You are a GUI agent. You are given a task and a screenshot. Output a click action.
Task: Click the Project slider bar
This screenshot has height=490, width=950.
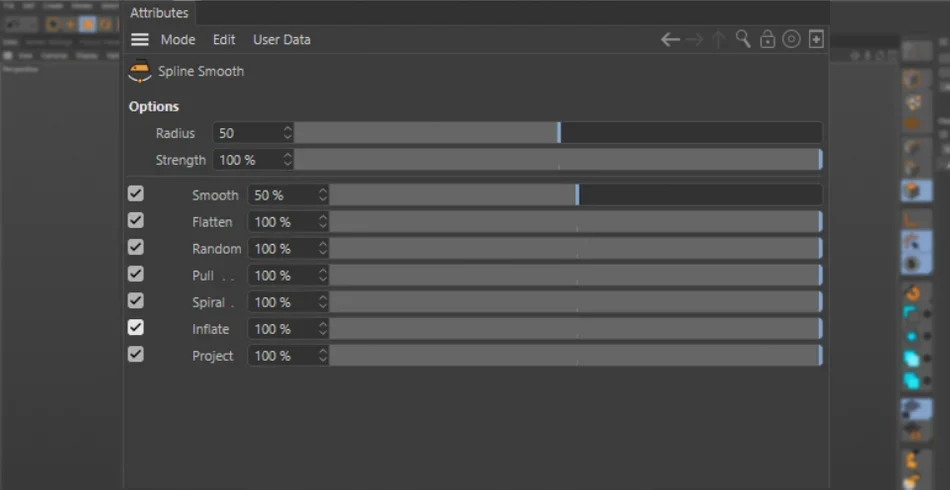(x=576, y=356)
